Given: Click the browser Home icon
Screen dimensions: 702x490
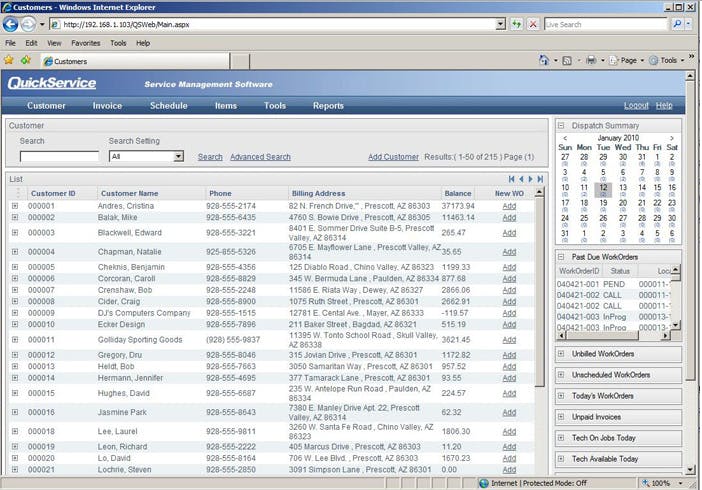Looking at the screenshot, I should (x=544, y=61).
